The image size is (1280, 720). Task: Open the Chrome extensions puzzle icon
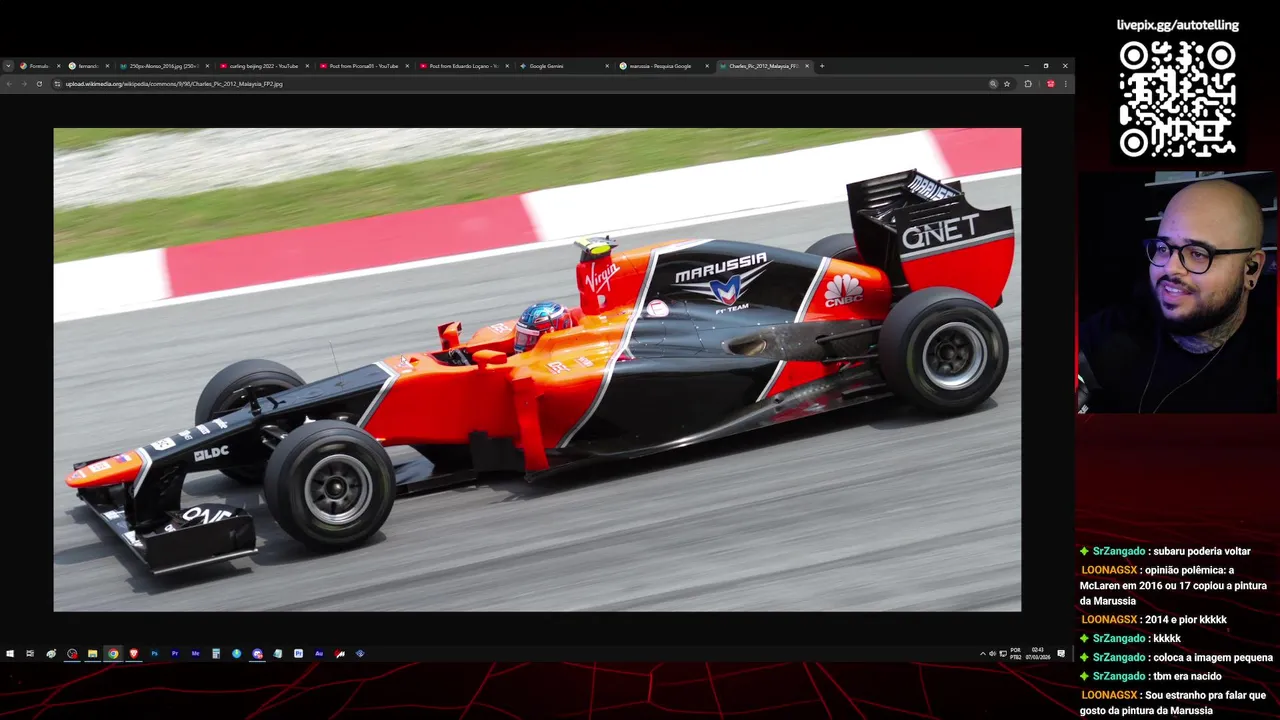1028,84
